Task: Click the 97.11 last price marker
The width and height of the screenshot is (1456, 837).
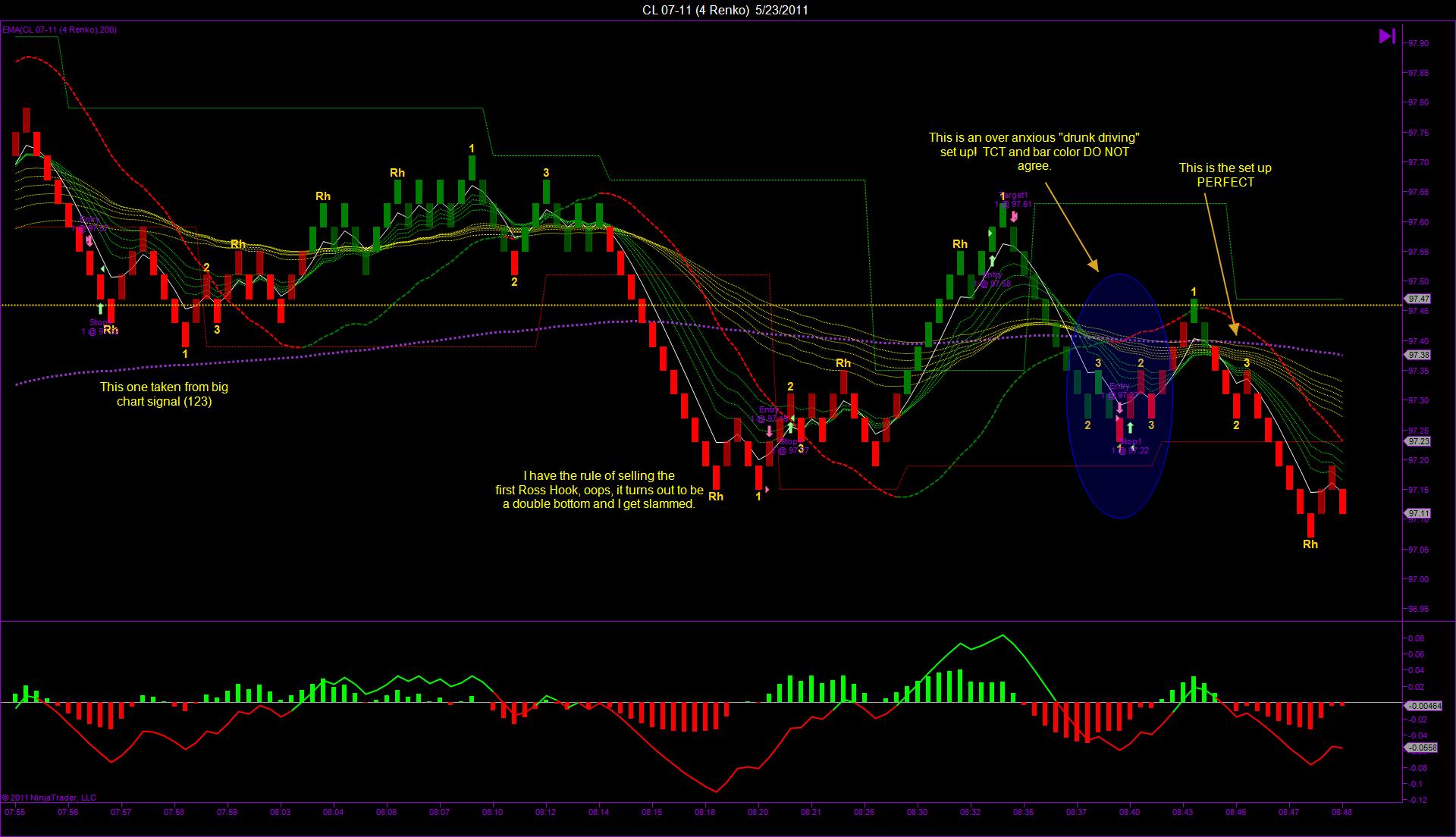Action: point(1419,513)
